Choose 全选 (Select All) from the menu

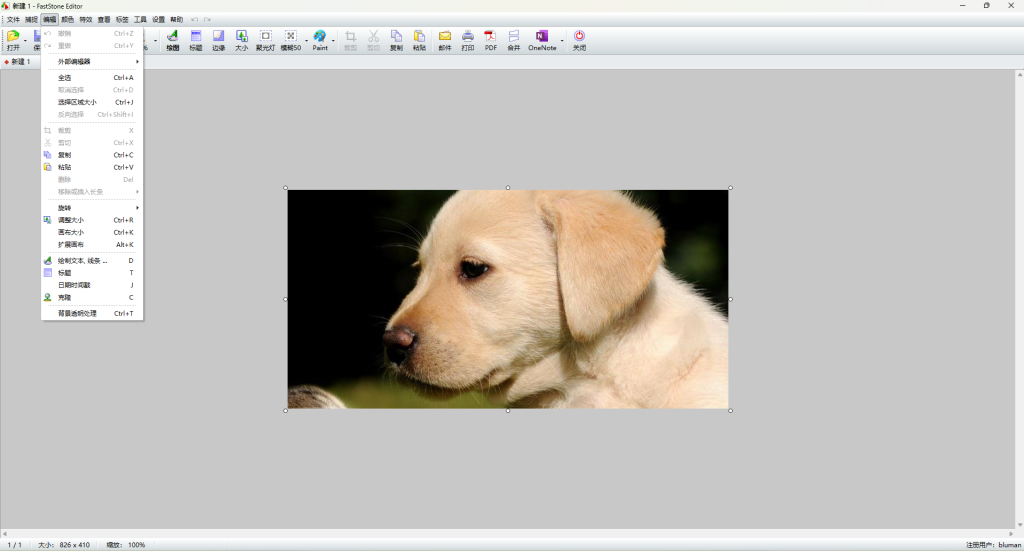[x=92, y=78]
